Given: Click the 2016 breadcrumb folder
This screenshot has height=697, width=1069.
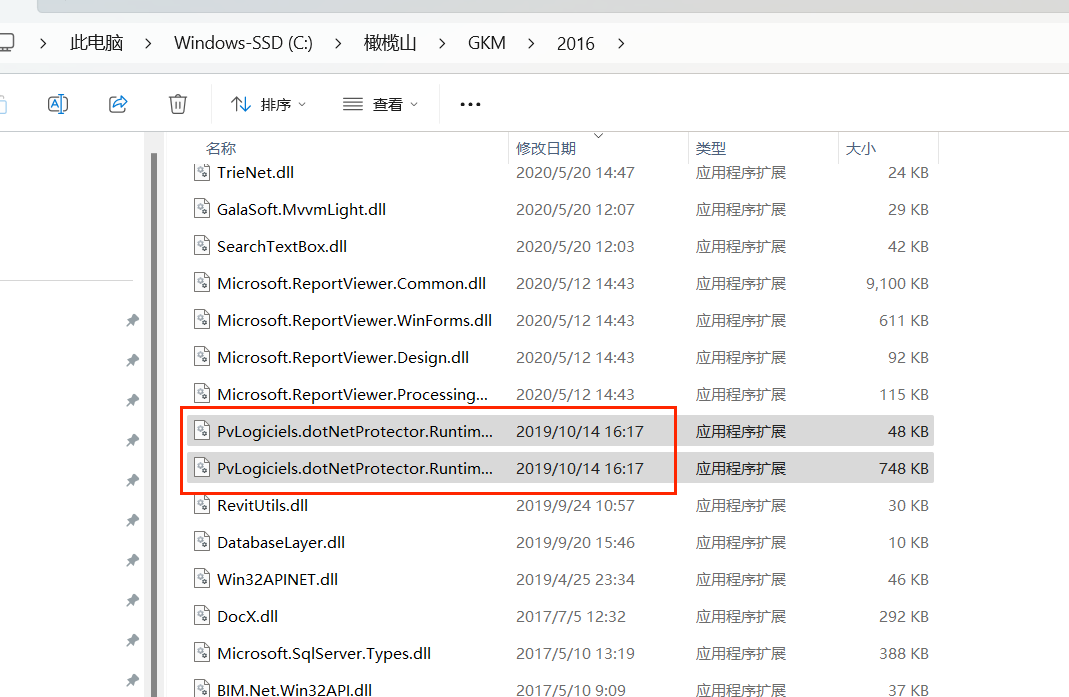Looking at the screenshot, I should point(575,44).
